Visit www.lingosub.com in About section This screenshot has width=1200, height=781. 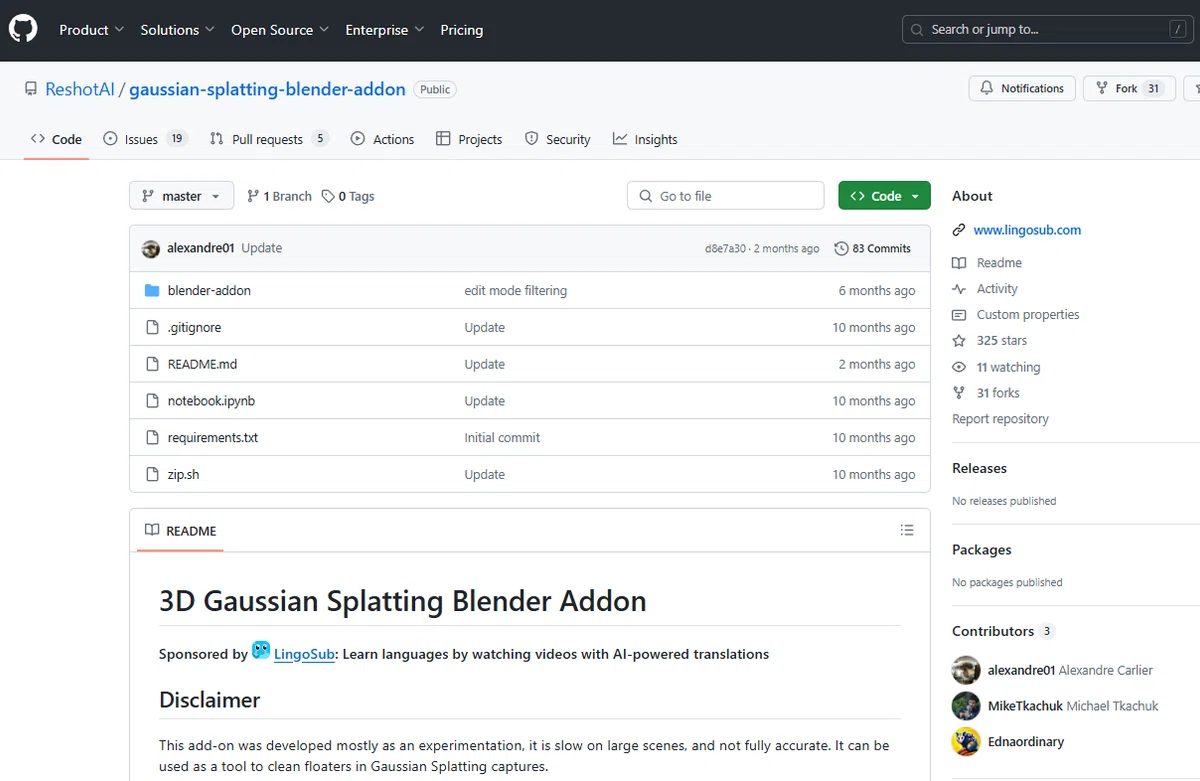click(x=1027, y=229)
